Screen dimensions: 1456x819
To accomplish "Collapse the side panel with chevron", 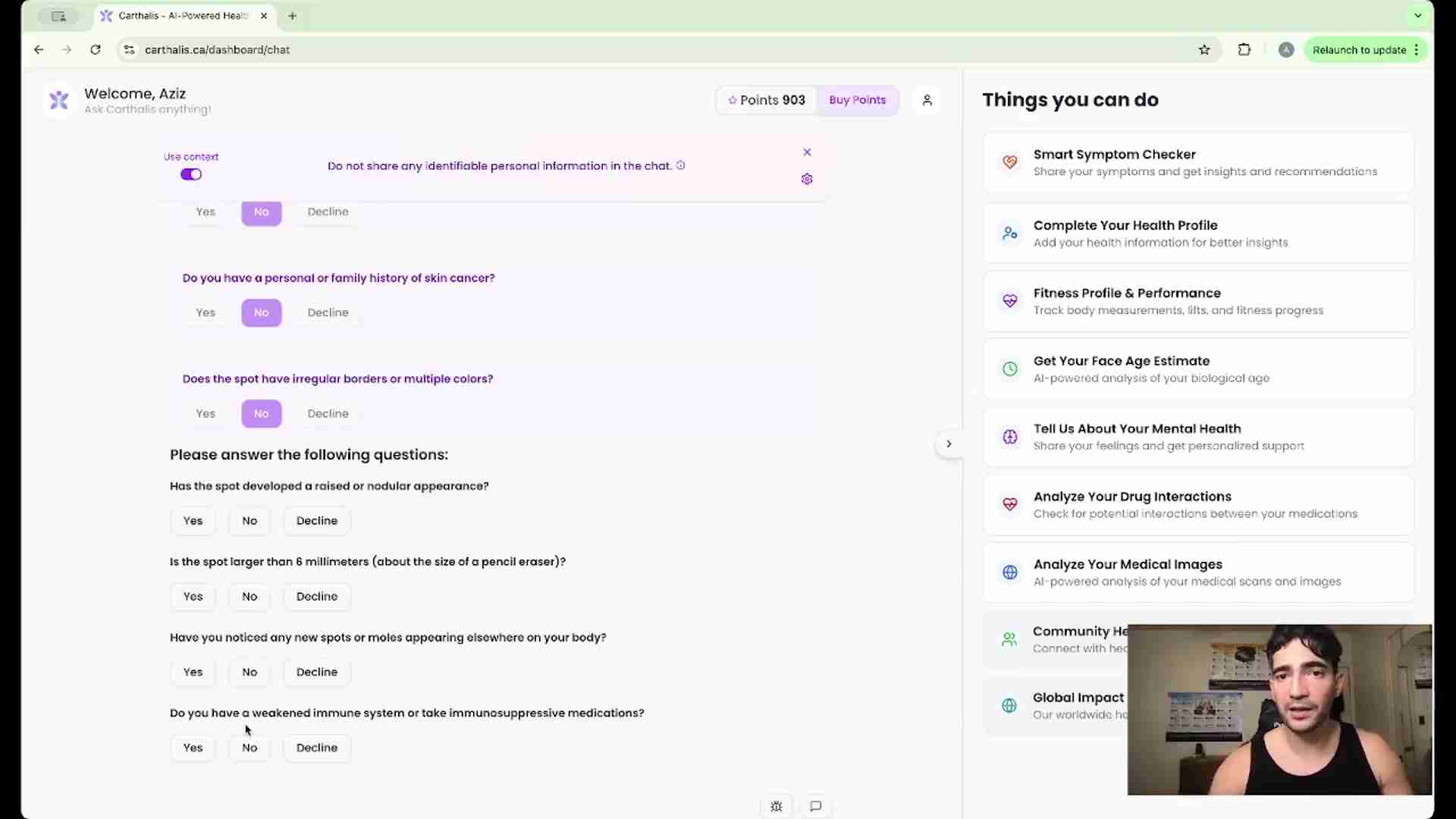I will [948, 444].
